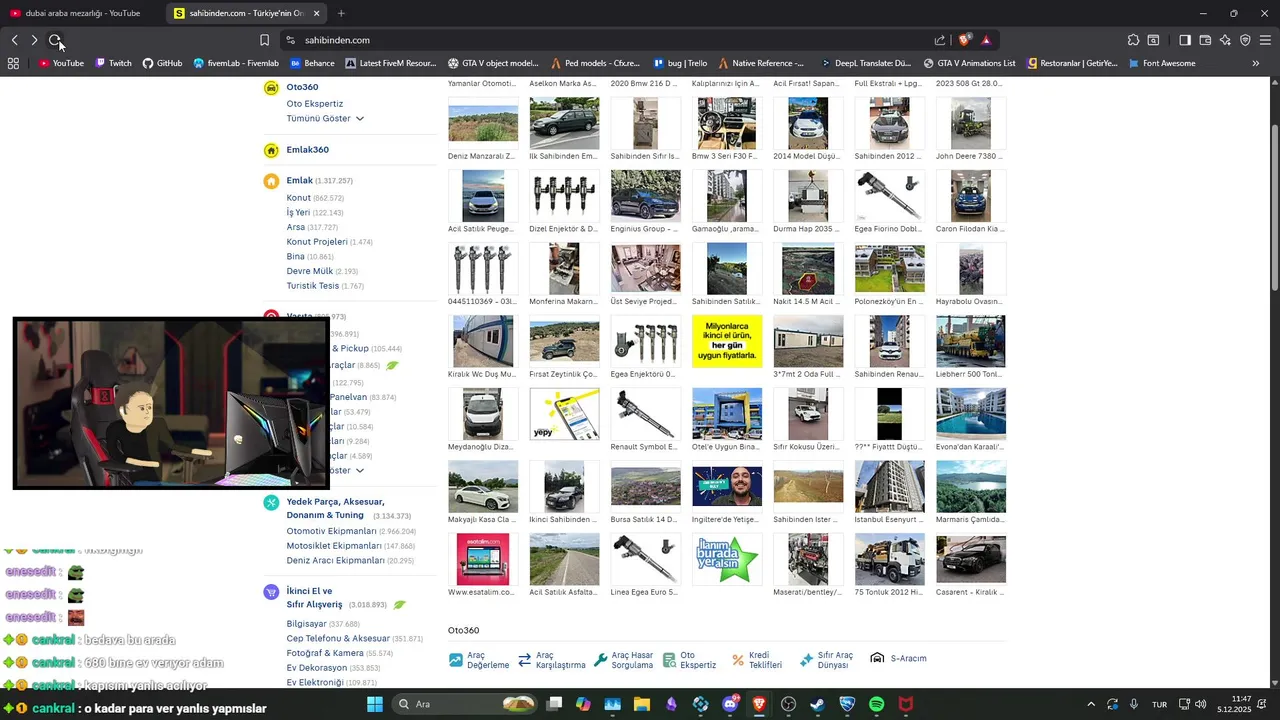Screen dimensions: 1280x720
Task: Click the İkinci El shopping cart icon
Action: click(271, 592)
